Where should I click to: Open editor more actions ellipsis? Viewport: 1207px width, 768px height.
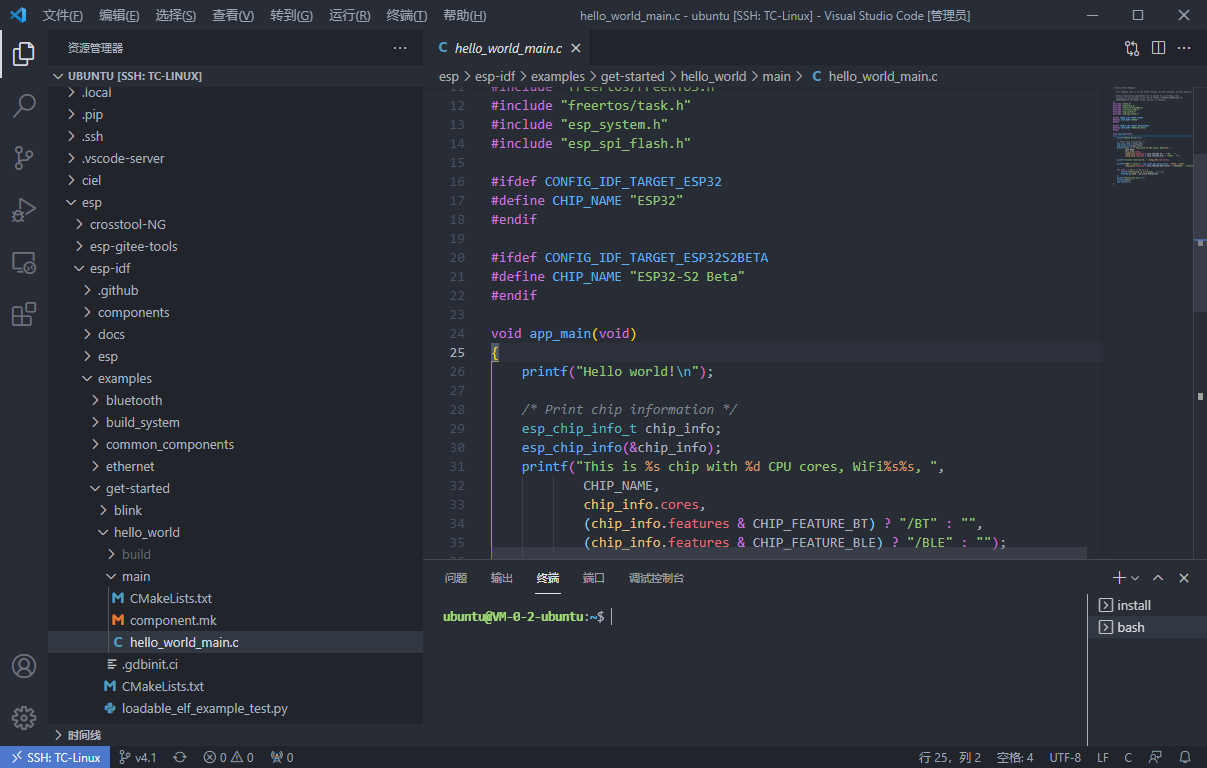[x=1184, y=48]
